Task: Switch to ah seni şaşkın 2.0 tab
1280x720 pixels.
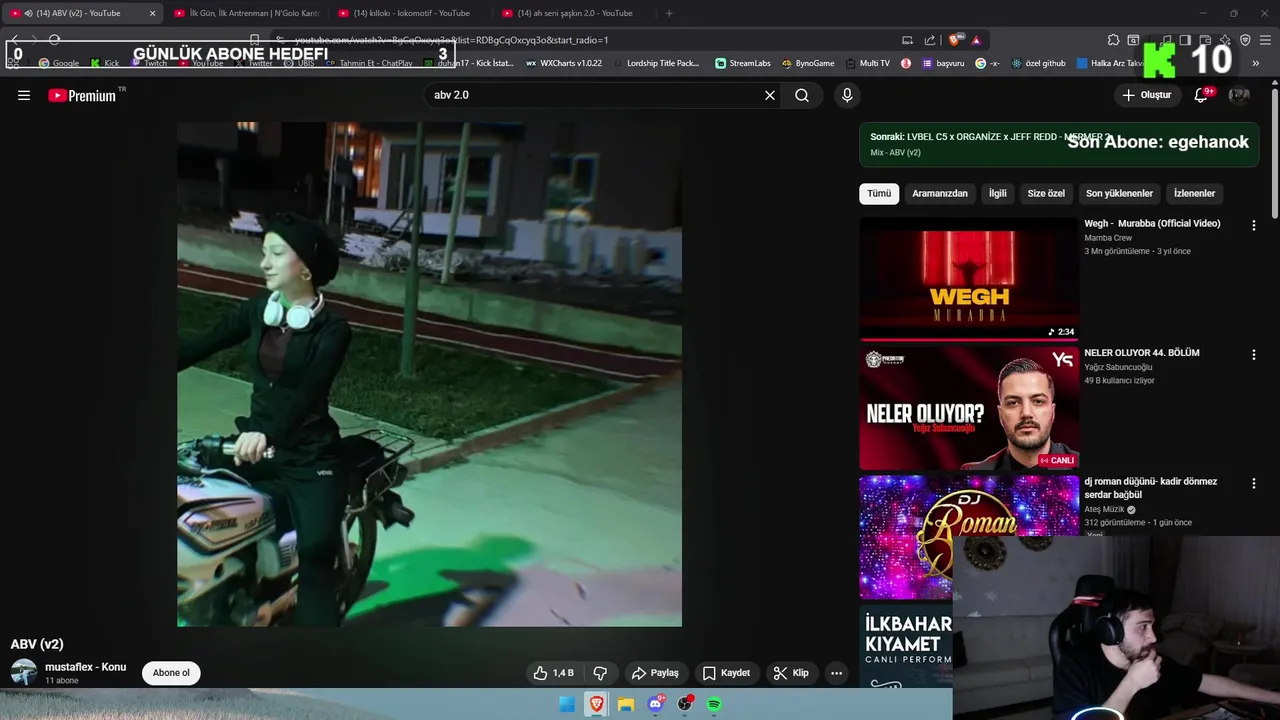Action: point(573,13)
